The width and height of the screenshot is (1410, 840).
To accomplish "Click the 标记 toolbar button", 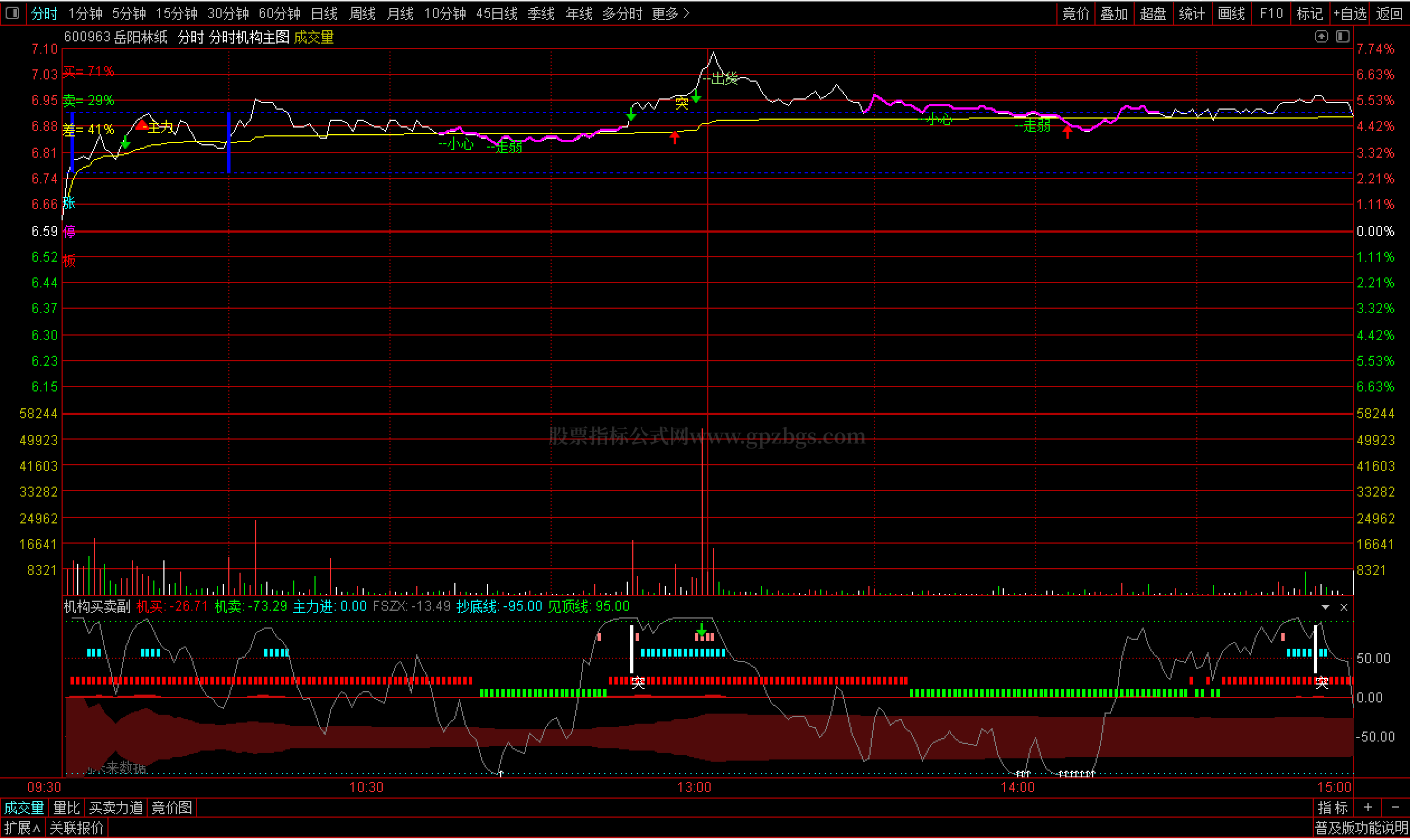I will click(x=1309, y=13).
